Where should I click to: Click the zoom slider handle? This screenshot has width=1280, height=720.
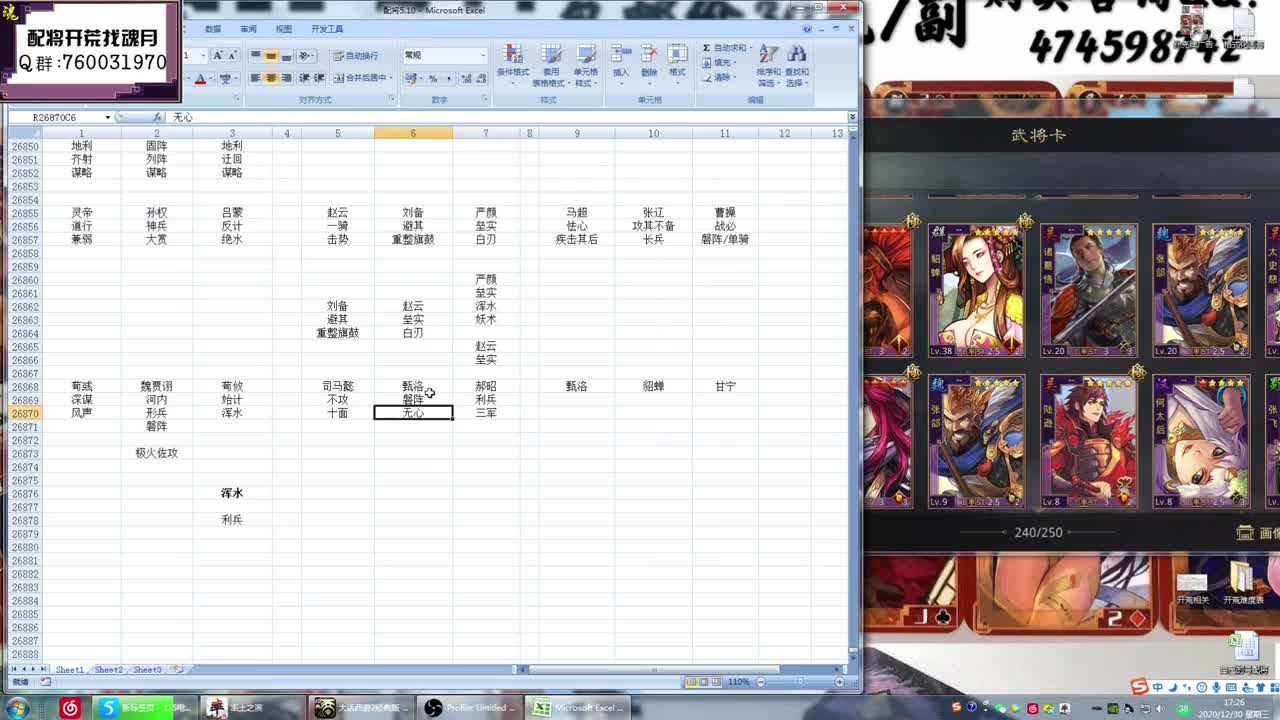[801, 682]
